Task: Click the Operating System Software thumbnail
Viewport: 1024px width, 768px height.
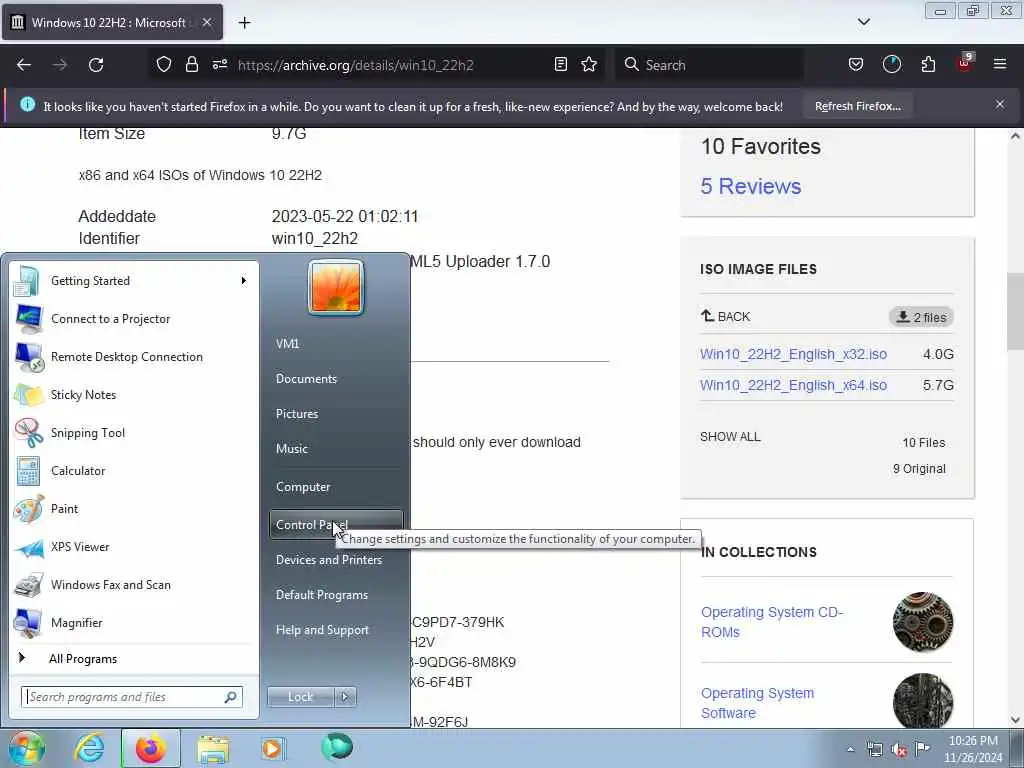Action: tap(923, 701)
